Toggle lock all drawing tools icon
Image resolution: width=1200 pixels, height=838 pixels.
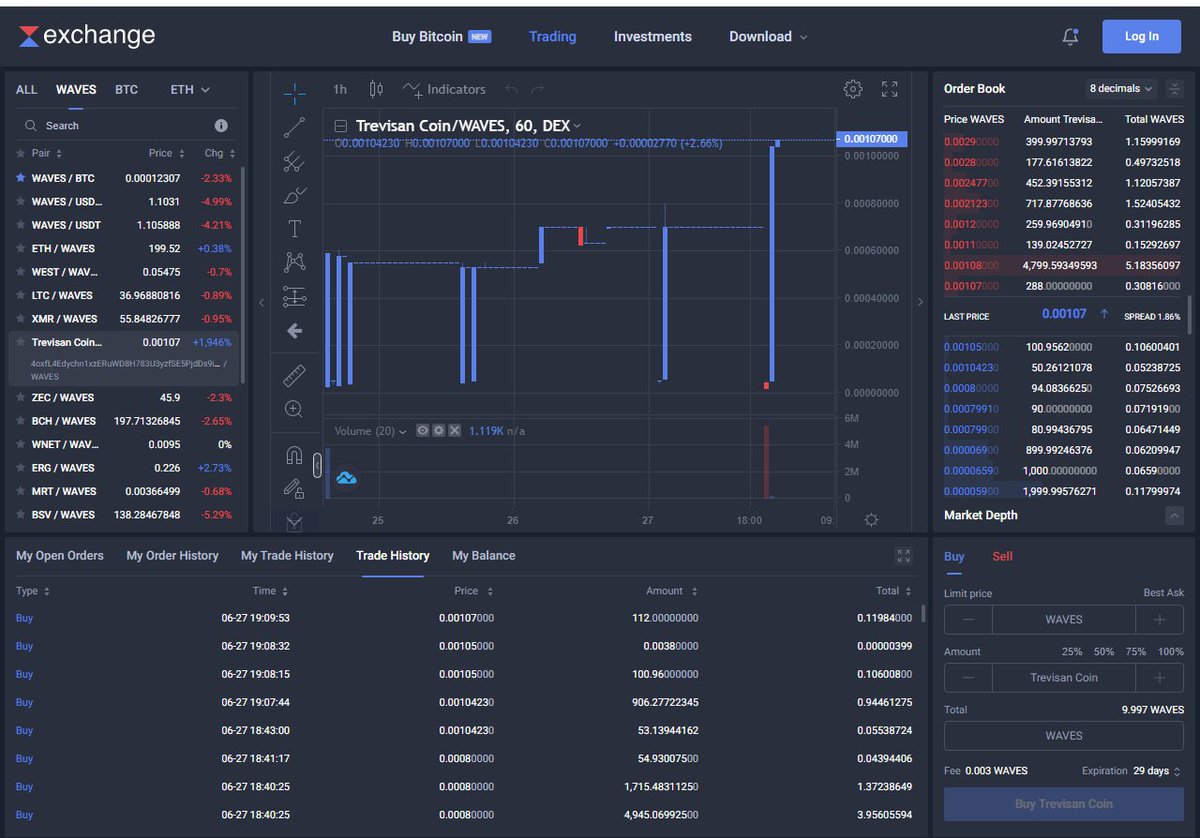[294, 488]
